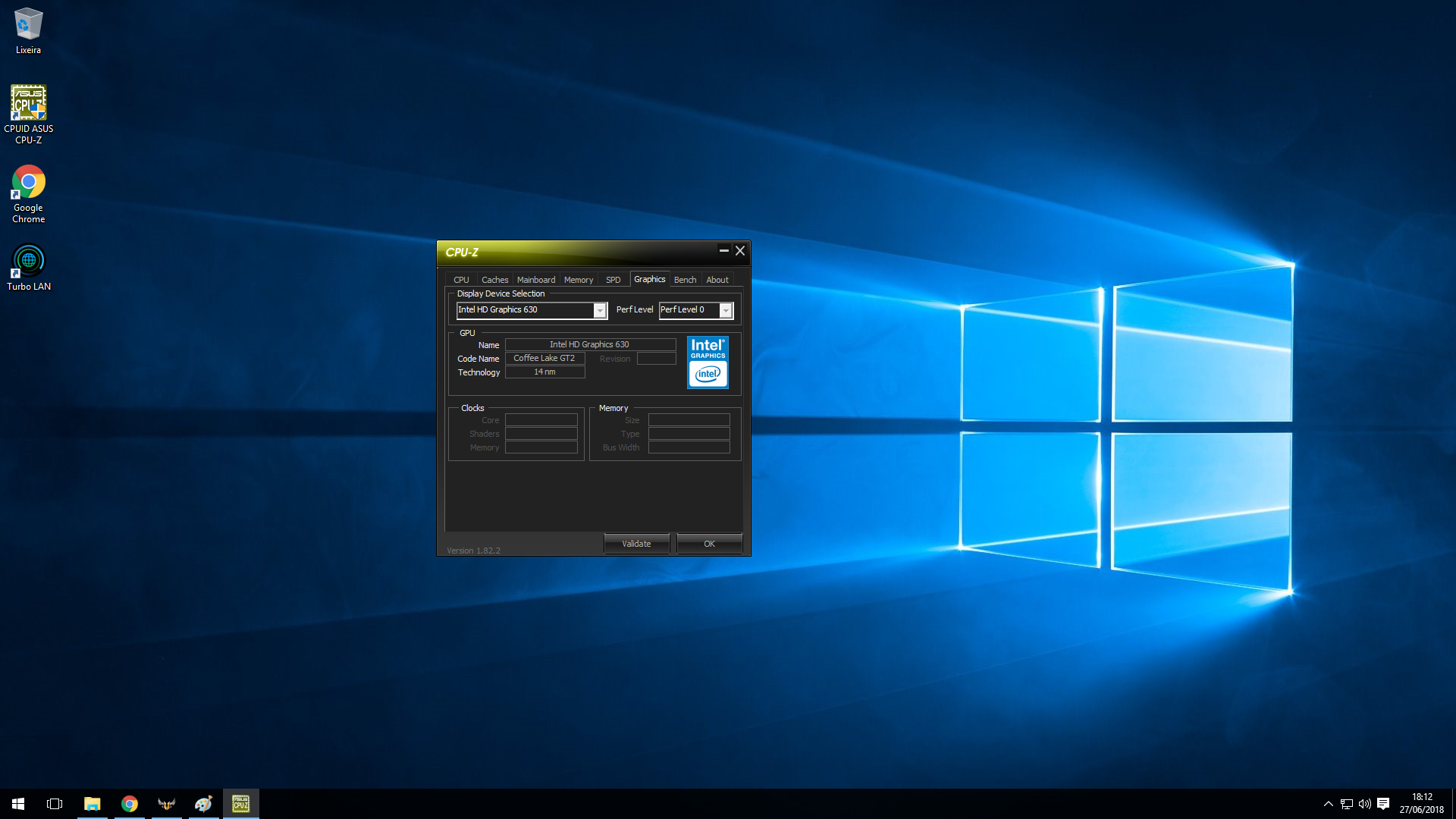Click the Validate button

[x=636, y=544]
